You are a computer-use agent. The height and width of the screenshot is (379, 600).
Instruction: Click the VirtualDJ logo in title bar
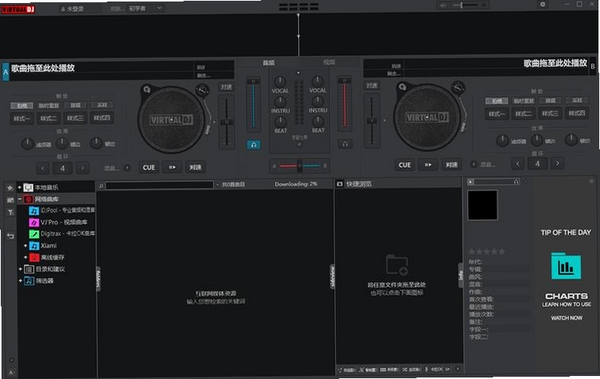click(x=18, y=9)
